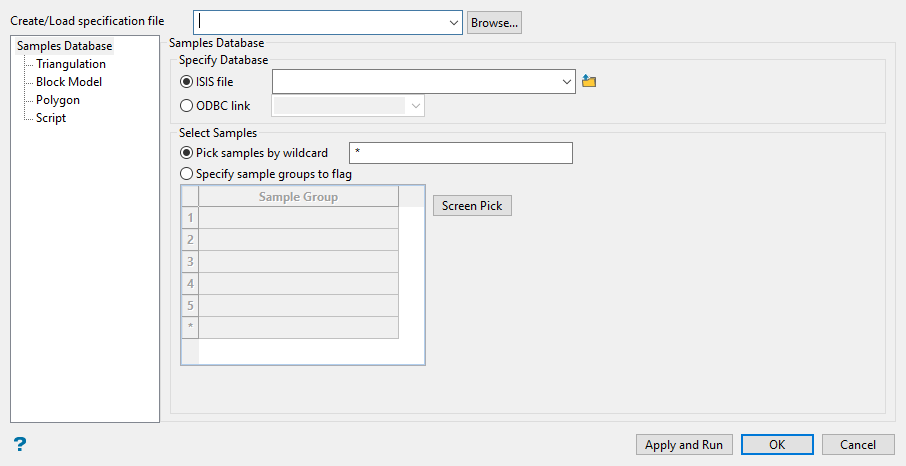Open the ODBC link dropdown
Image resolution: width=906 pixels, height=466 pixels.
[x=415, y=106]
